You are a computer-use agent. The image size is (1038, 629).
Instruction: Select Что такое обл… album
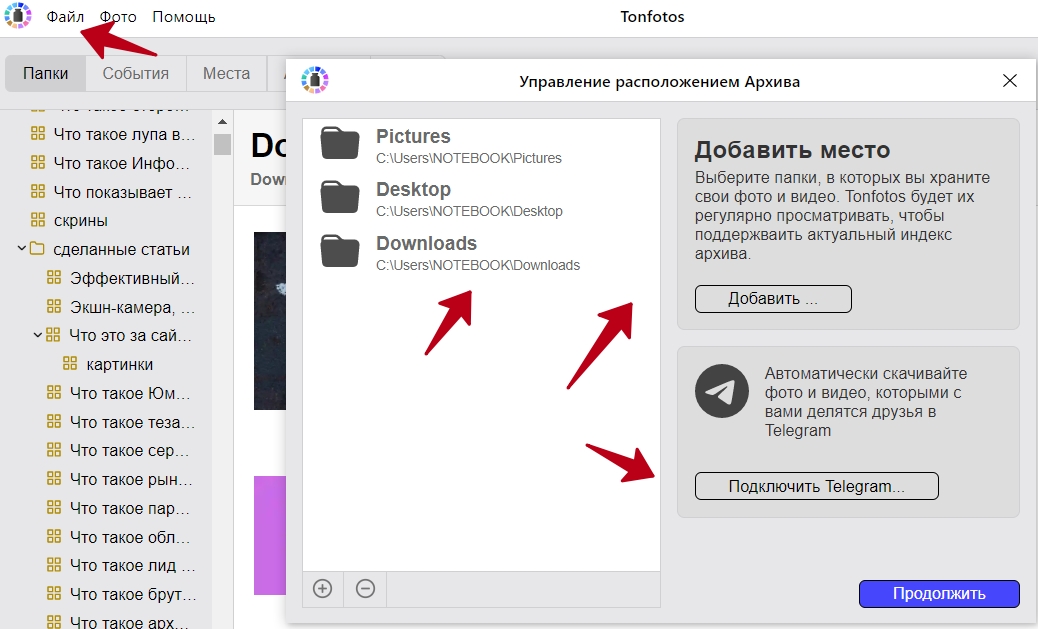(x=130, y=536)
